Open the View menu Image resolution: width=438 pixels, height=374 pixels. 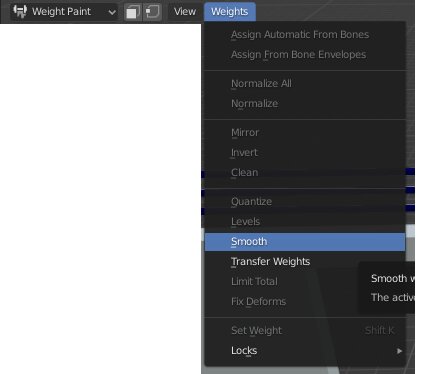click(185, 12)
